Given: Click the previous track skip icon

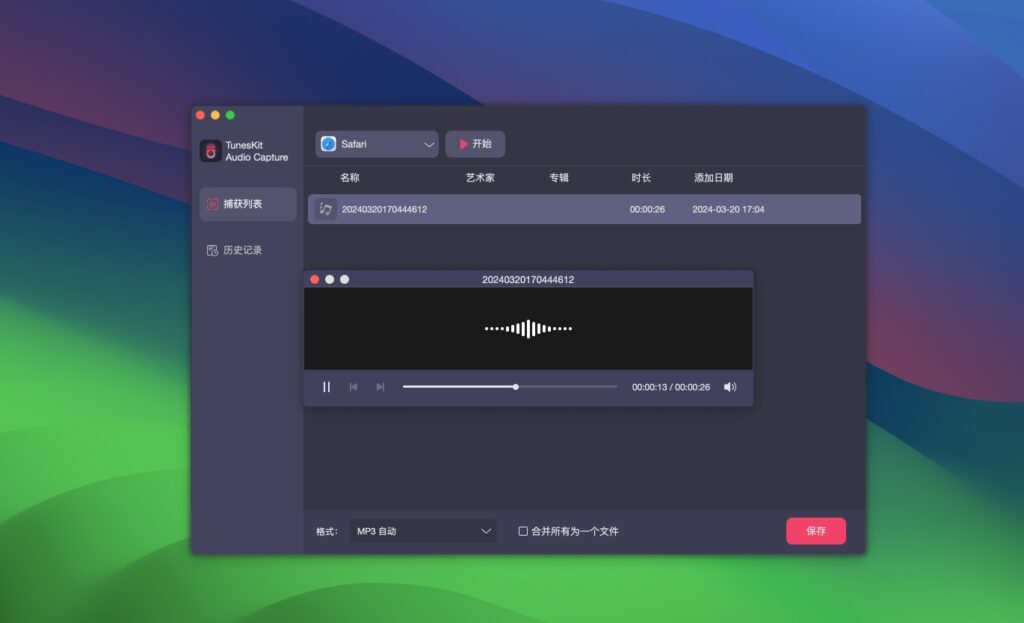Looking at the screenshot, I should point(353,387).
